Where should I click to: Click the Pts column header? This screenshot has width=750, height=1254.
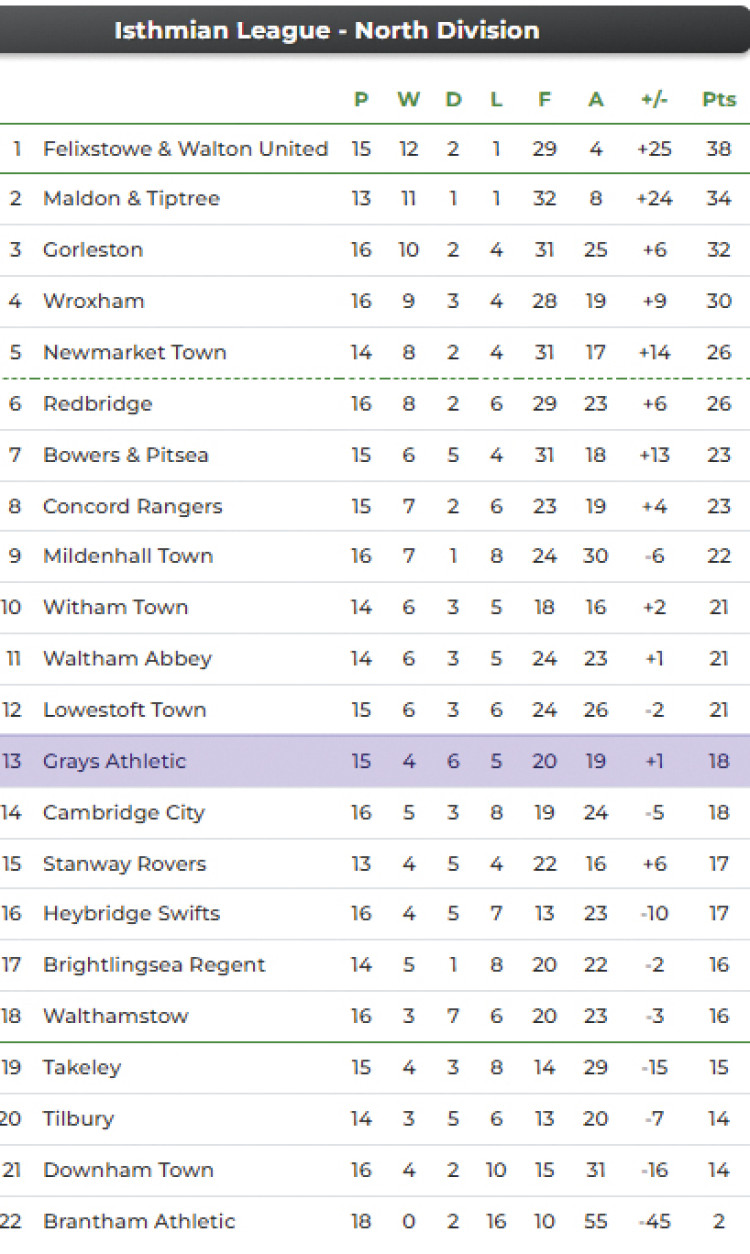(x=718, y=99)
